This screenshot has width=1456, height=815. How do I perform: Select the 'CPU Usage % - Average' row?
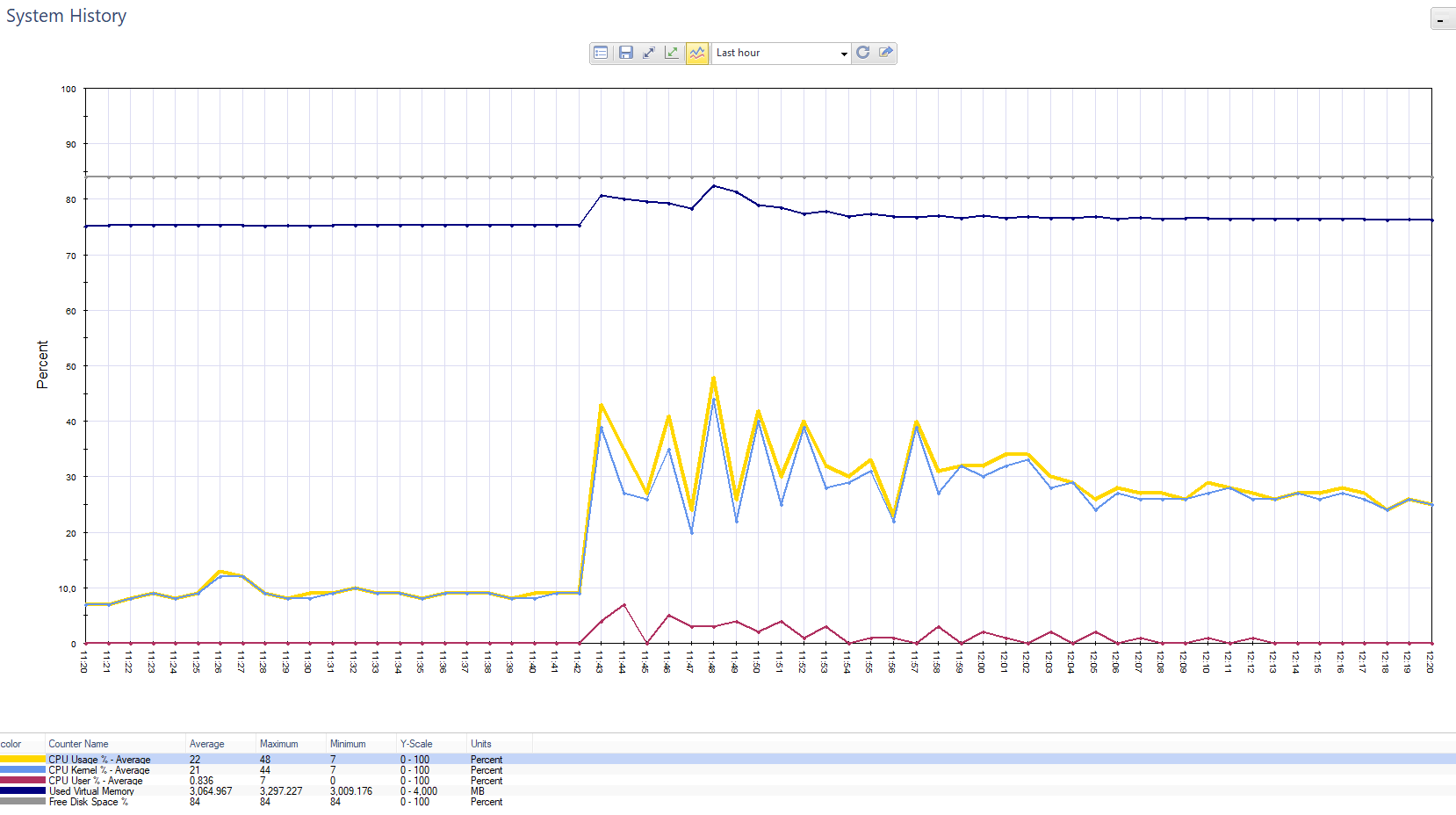click(x=728, y=759)
